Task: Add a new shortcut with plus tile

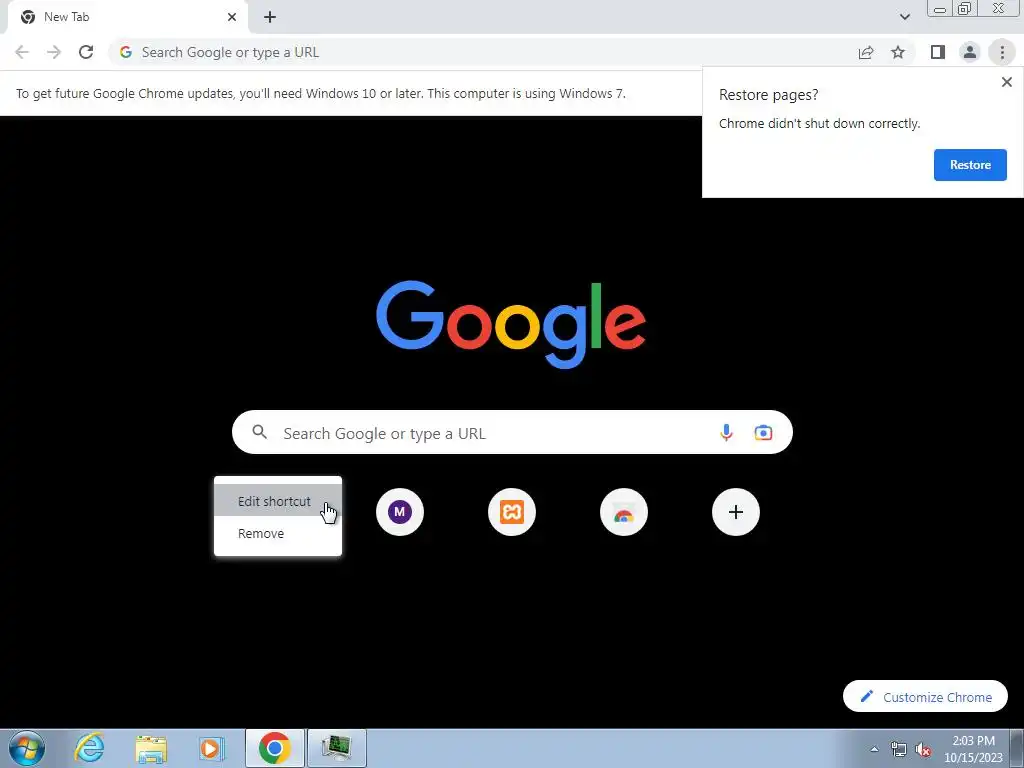Action: (x=736, y=512)
